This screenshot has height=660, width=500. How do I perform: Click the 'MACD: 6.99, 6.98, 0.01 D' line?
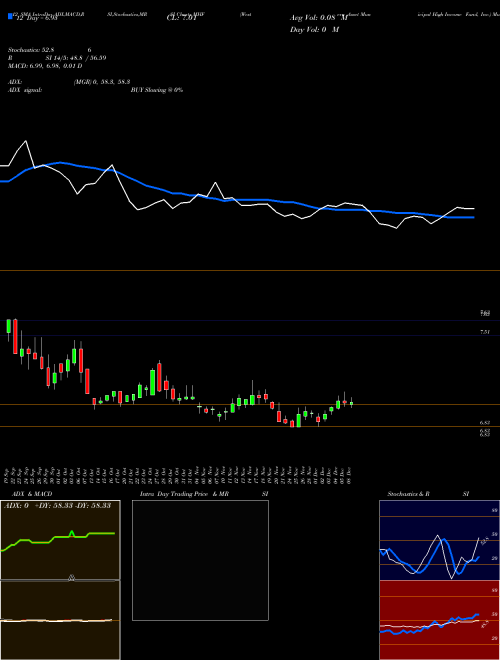pos(45,66)
